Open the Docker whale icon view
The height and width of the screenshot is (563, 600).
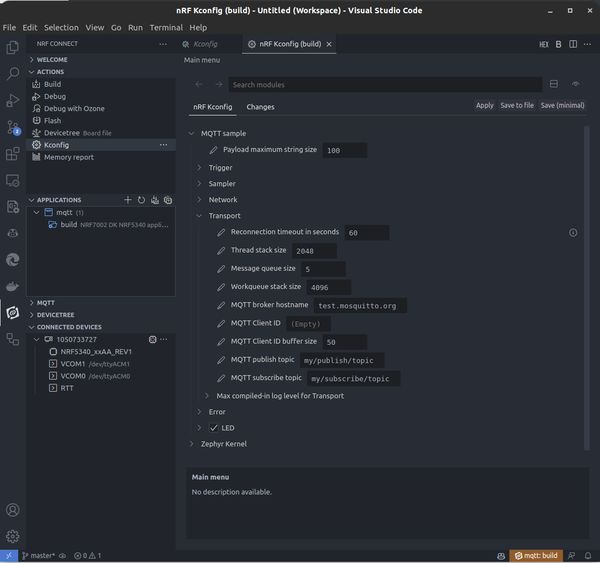click(x=13, y=286)
